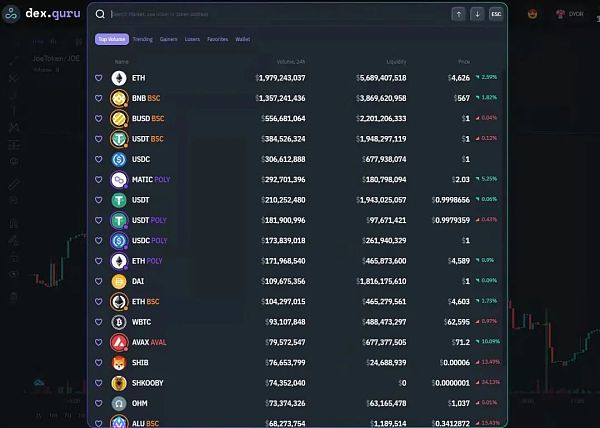Click the ETH volume $1,979,243,037
Screen dimensions: 600x428
pos(280,78)
